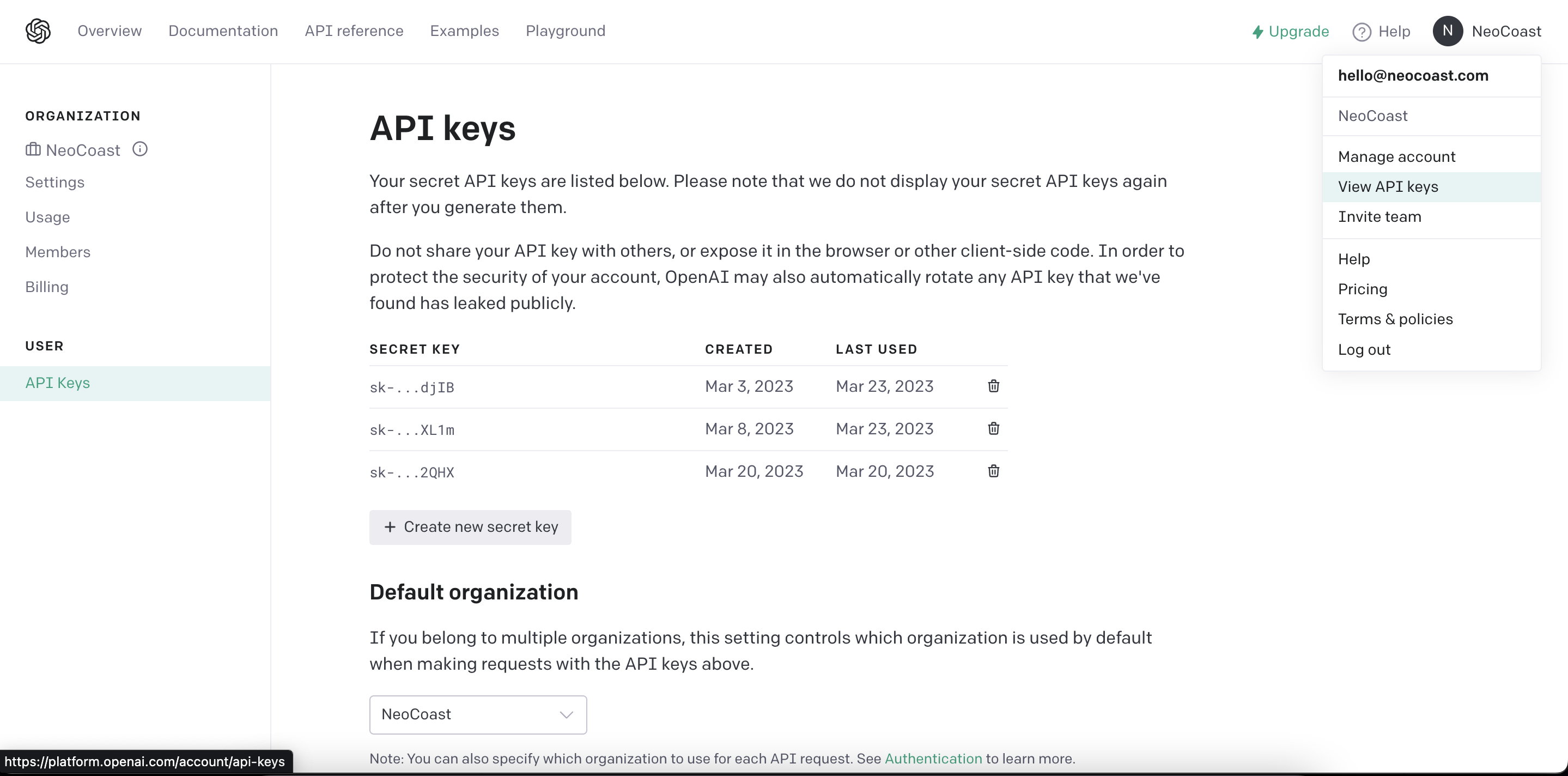Follow the Authentication link

tap(933, 759)
